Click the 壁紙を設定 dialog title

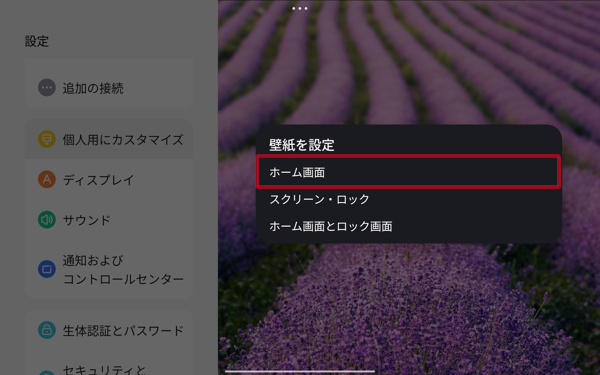tap(302, 145)
